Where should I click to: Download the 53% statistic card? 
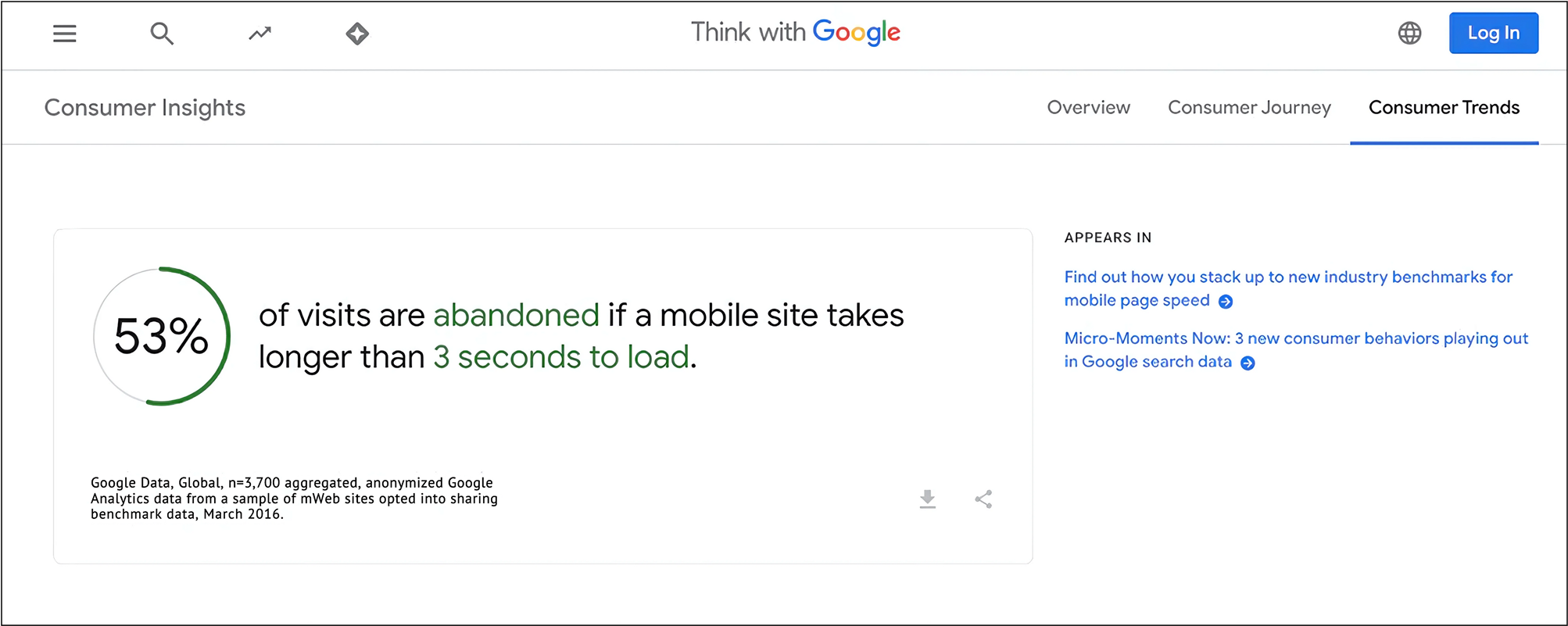coord(928,499)
